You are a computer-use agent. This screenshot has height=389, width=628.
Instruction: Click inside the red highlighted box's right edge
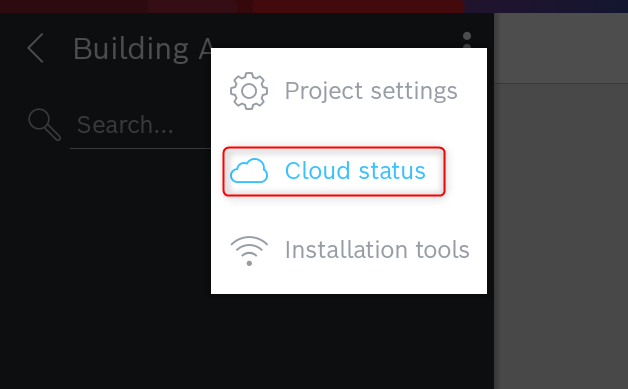tap(437, 171)
